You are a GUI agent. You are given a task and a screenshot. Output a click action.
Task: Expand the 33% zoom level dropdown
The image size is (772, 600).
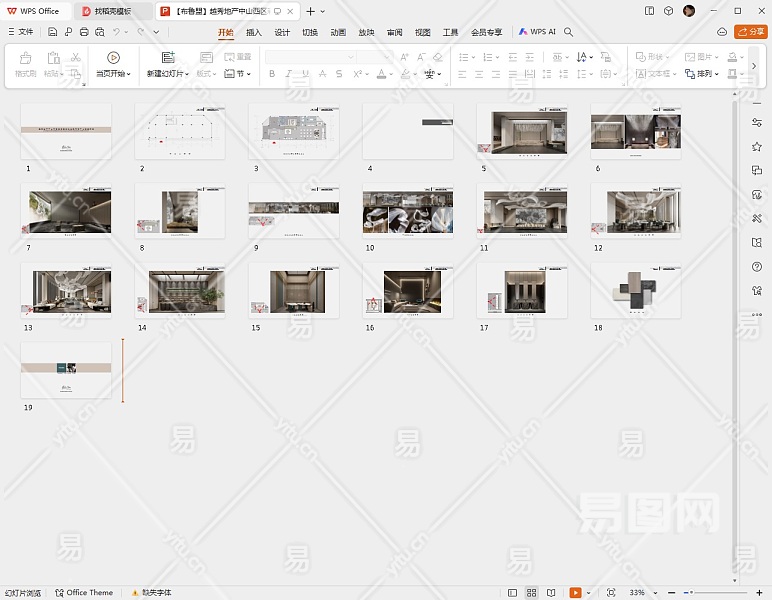click(655, 593)
